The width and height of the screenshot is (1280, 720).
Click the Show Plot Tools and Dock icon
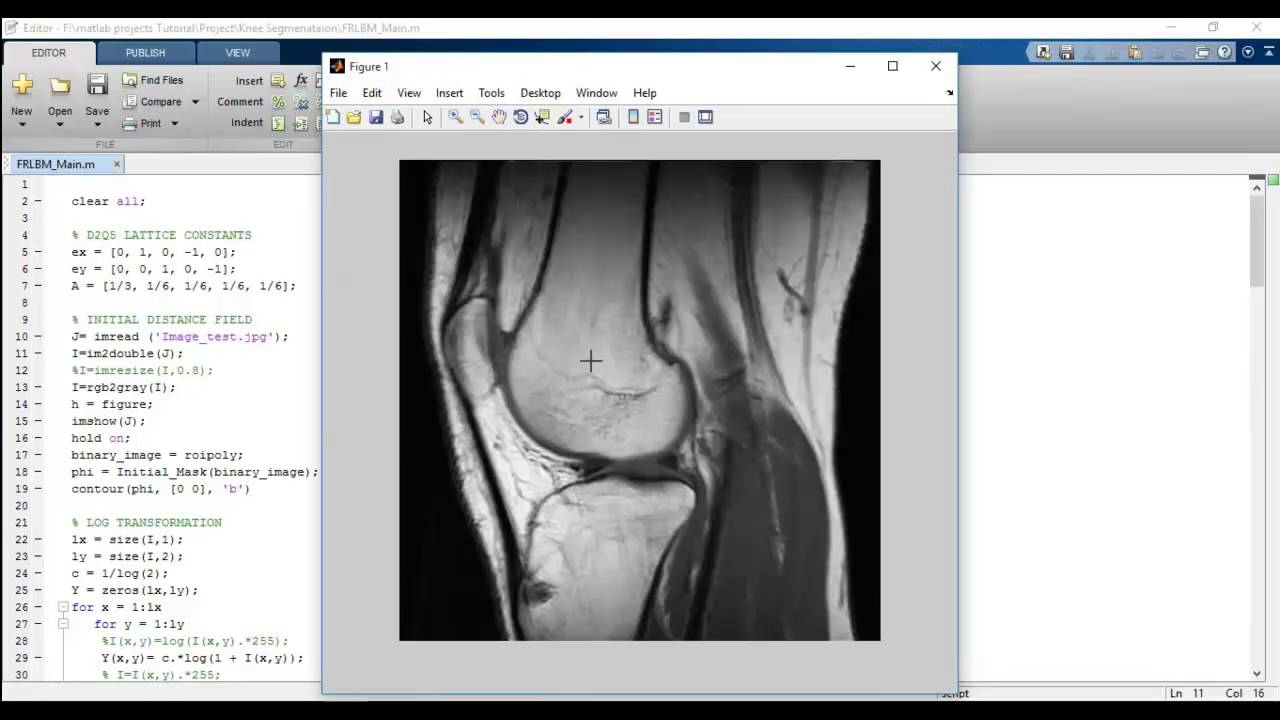pyautogui.click(x=706, y=117)
